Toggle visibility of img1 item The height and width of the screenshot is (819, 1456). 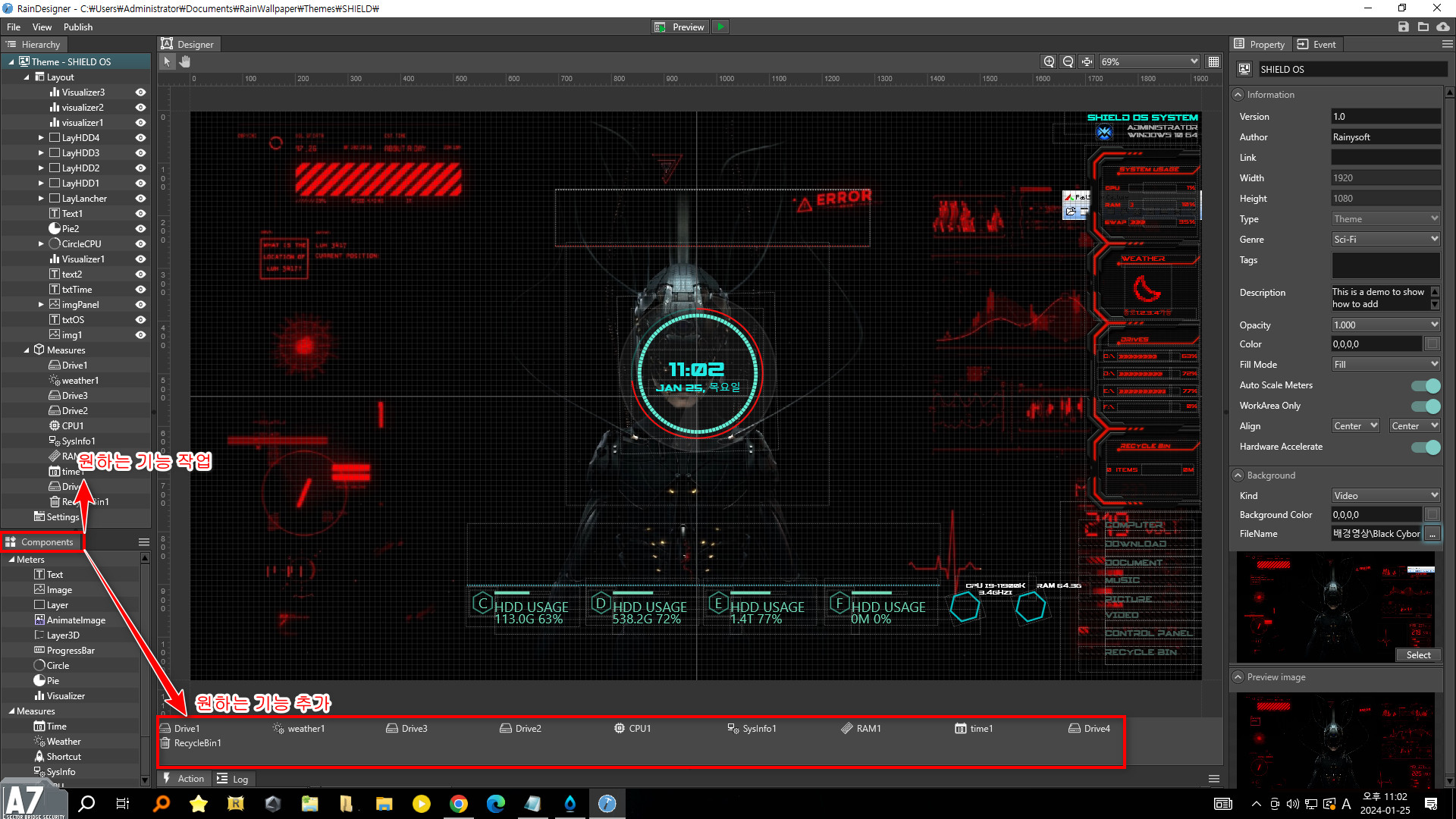(x=140, y=334)
